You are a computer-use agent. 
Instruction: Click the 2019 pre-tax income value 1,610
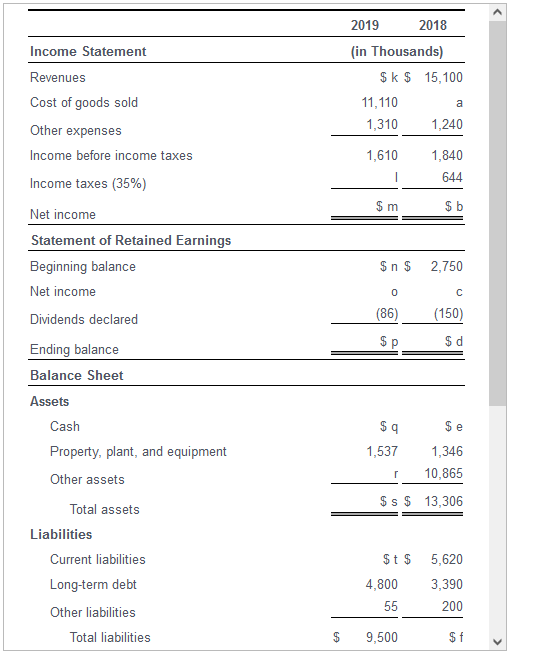pos(382,156)
